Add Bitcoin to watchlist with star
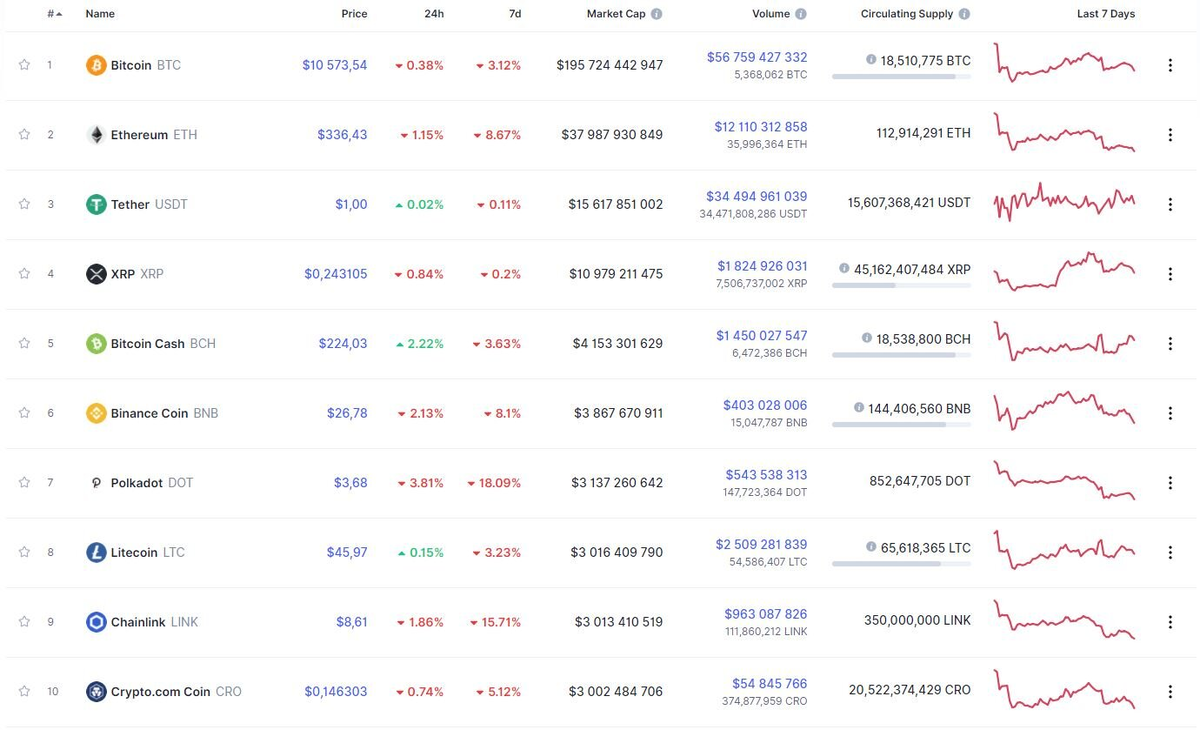This screenshot has width=1200, height=730. [x=24, y=65]
